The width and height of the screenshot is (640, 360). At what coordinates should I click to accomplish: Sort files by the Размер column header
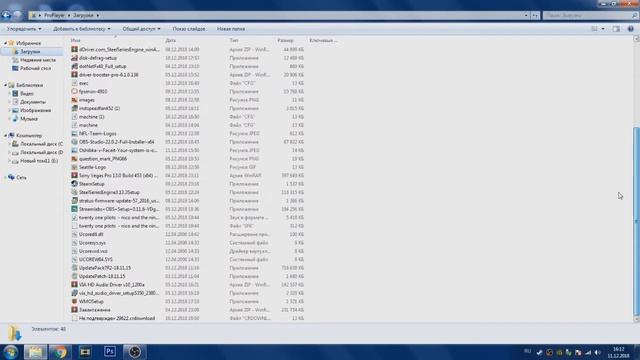(285, 40)
